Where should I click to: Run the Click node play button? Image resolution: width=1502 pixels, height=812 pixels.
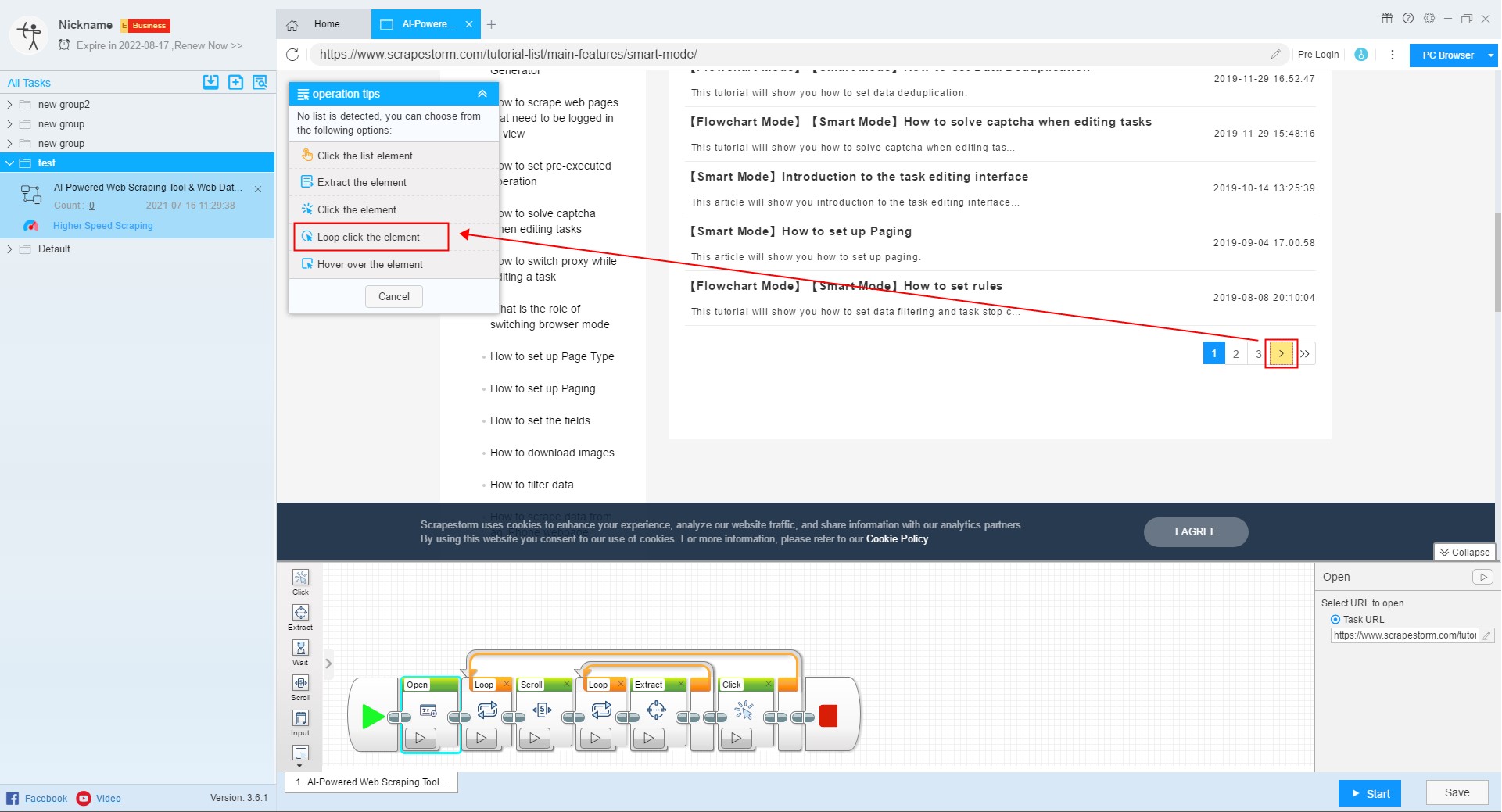point(736,738)
